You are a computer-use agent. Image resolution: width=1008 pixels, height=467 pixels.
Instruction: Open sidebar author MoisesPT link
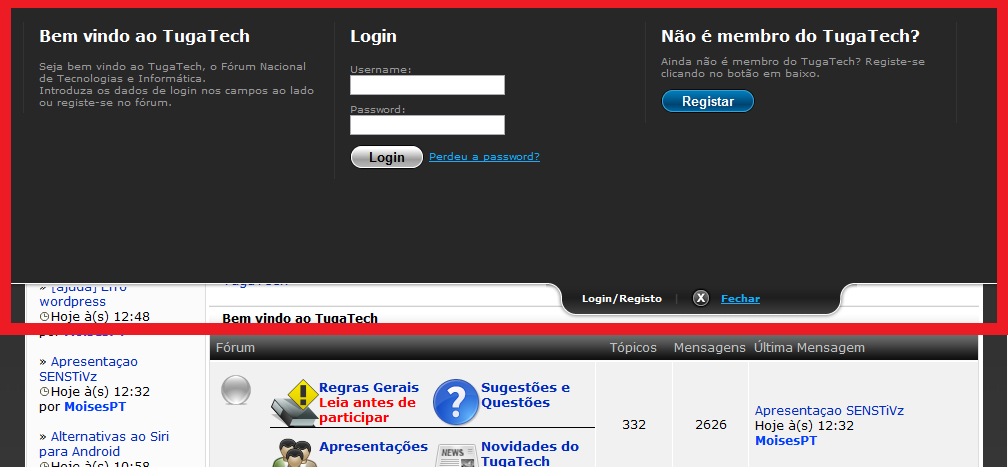(95, 407)
